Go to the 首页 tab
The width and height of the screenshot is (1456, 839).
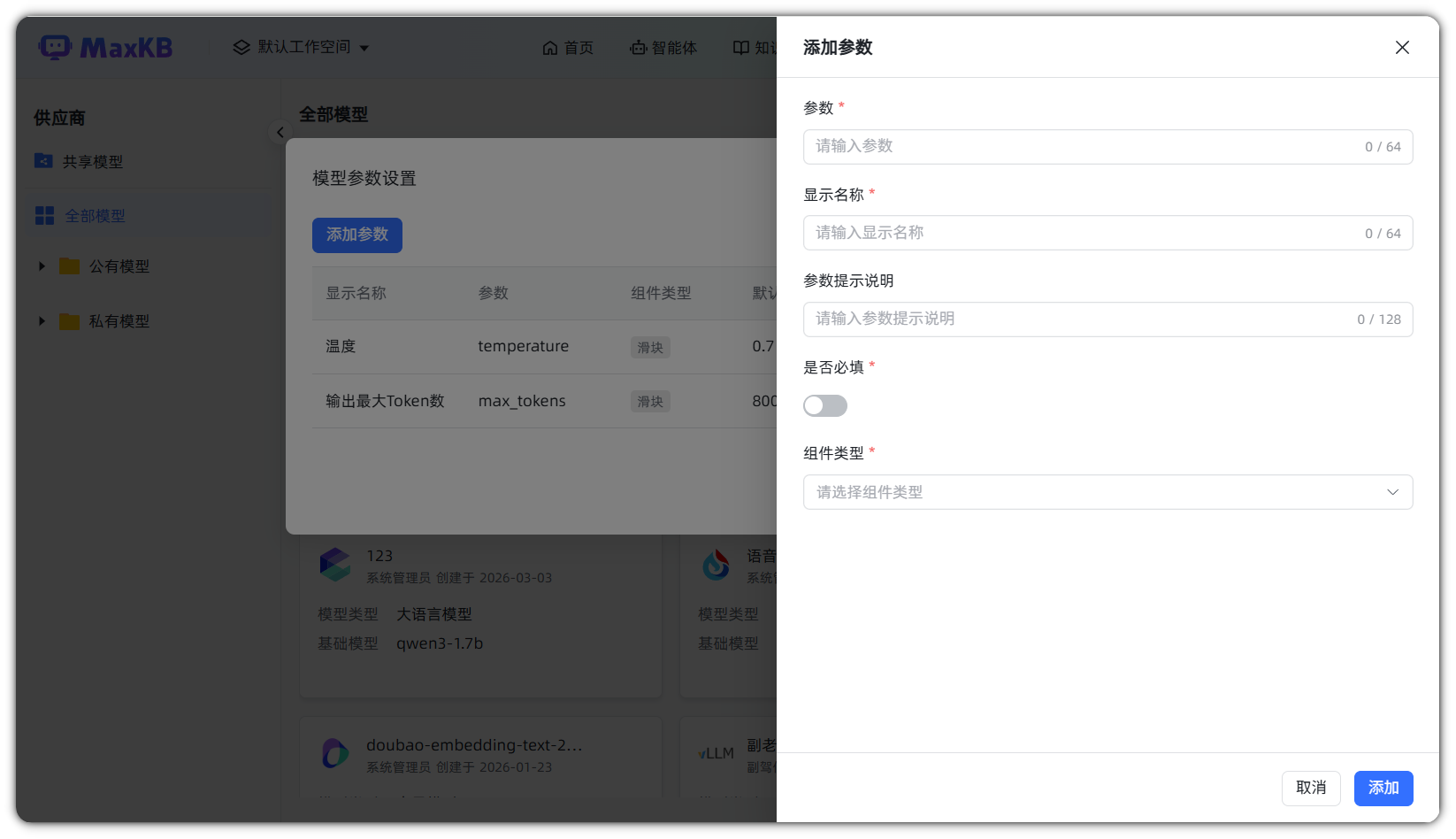[x=568, y=48]
